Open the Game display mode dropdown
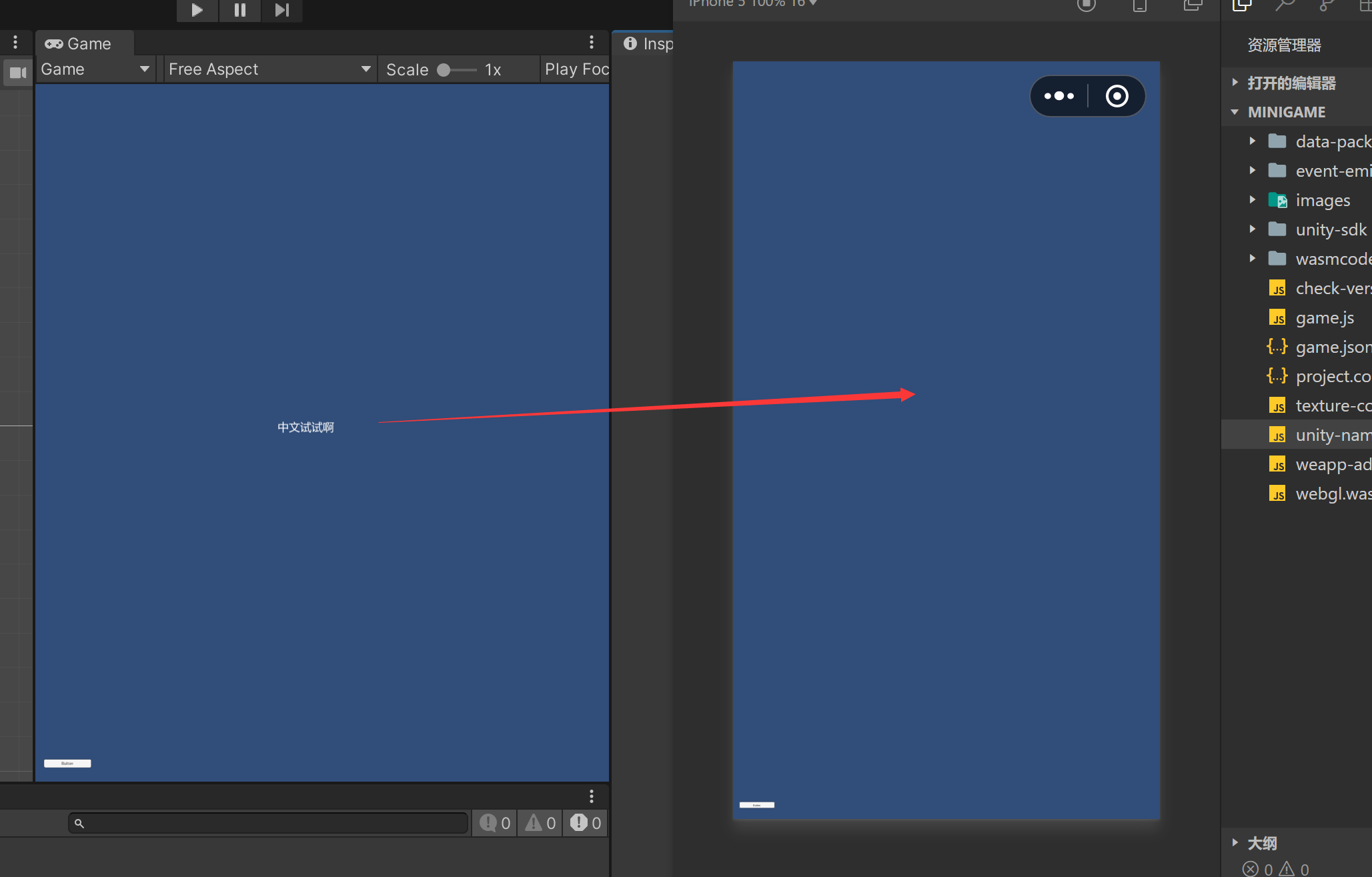Screen dimensions: 1372x877 click(95, 69)
